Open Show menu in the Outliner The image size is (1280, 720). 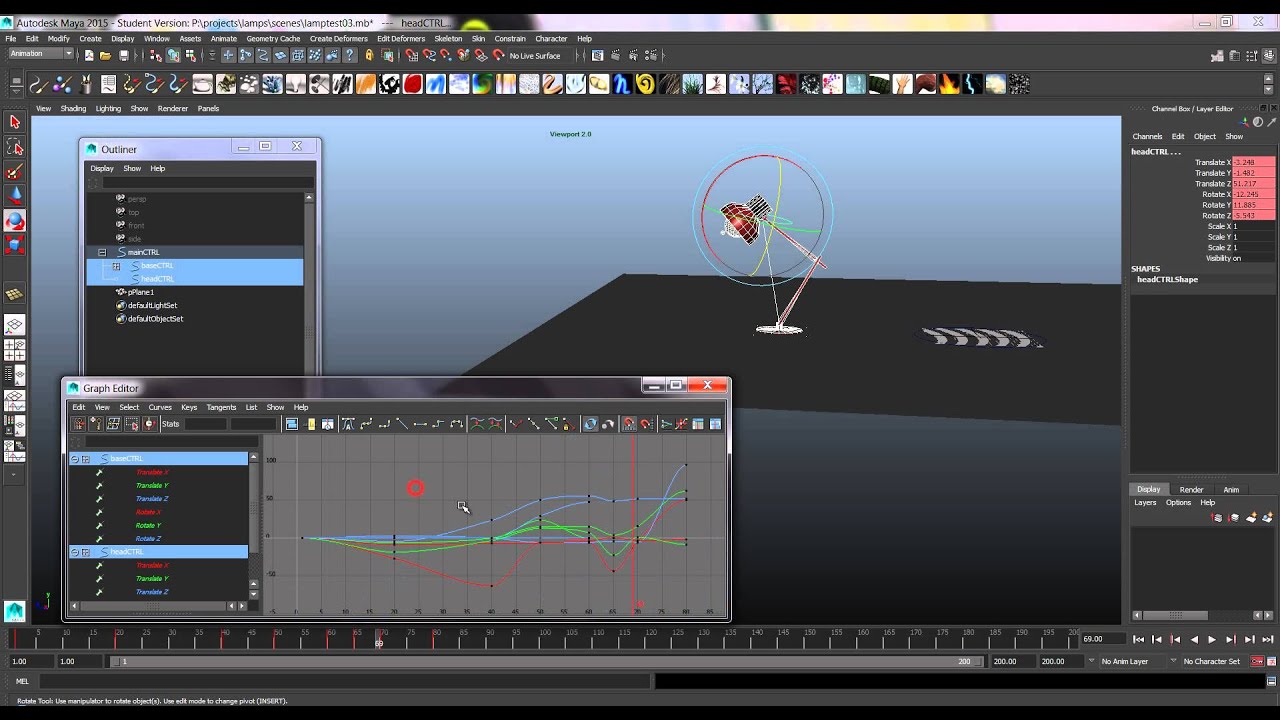click(x=132, y=168)
